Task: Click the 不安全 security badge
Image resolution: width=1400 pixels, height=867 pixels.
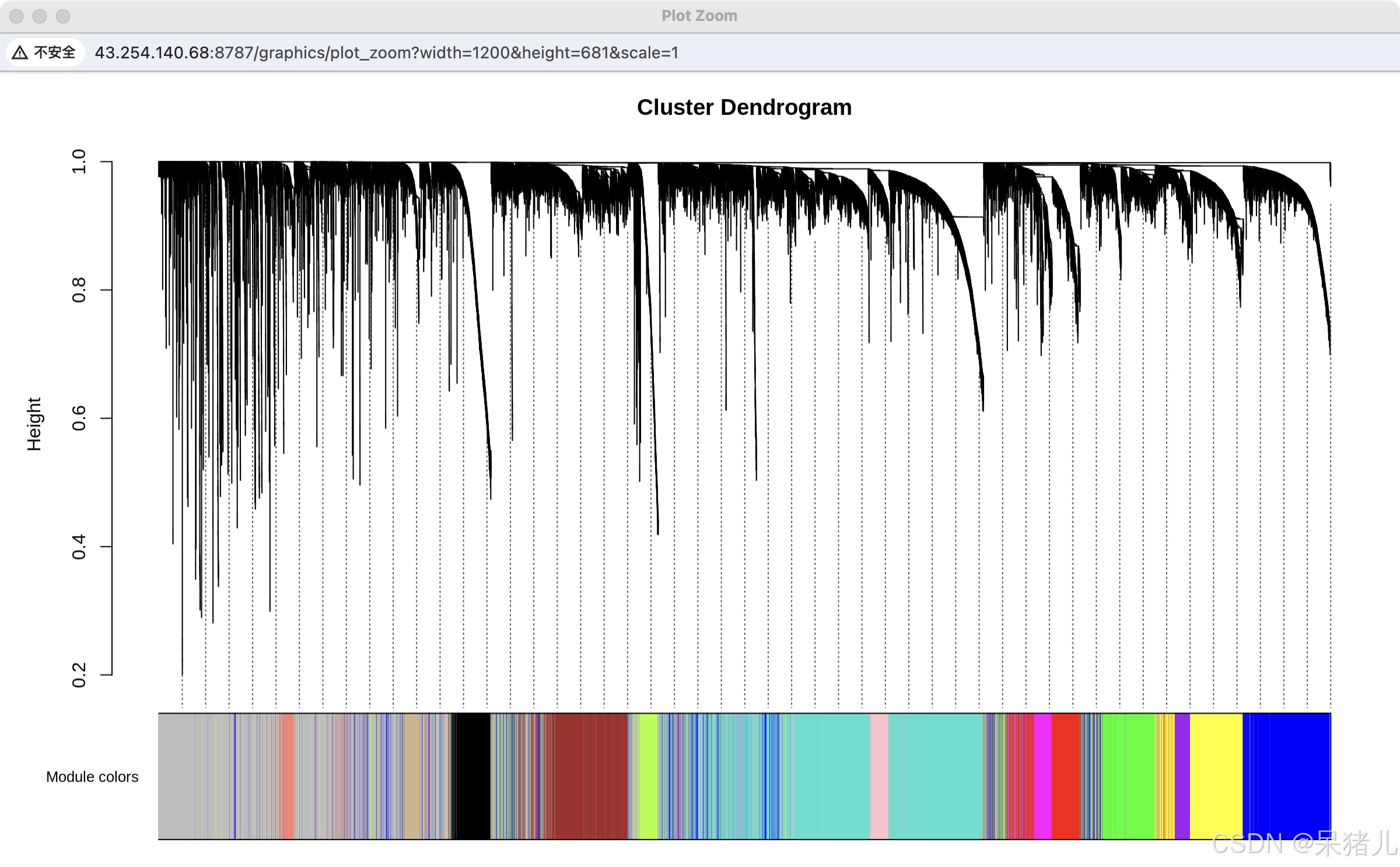Action: coord(45,53)
